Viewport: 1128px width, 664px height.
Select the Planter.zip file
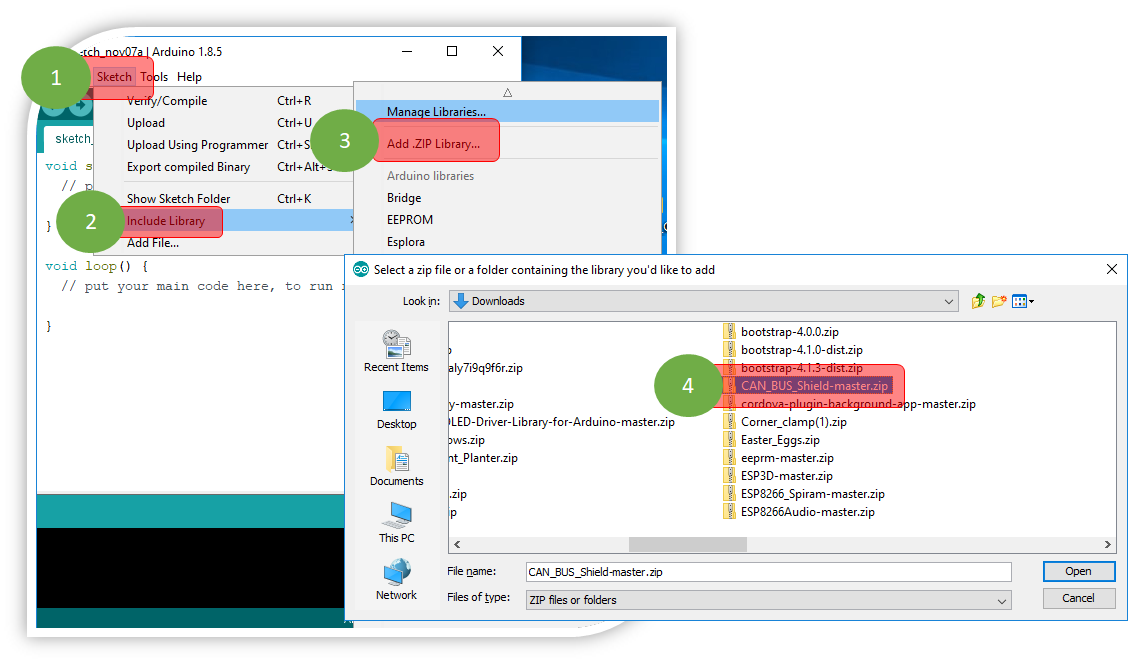tap(483, 458)
